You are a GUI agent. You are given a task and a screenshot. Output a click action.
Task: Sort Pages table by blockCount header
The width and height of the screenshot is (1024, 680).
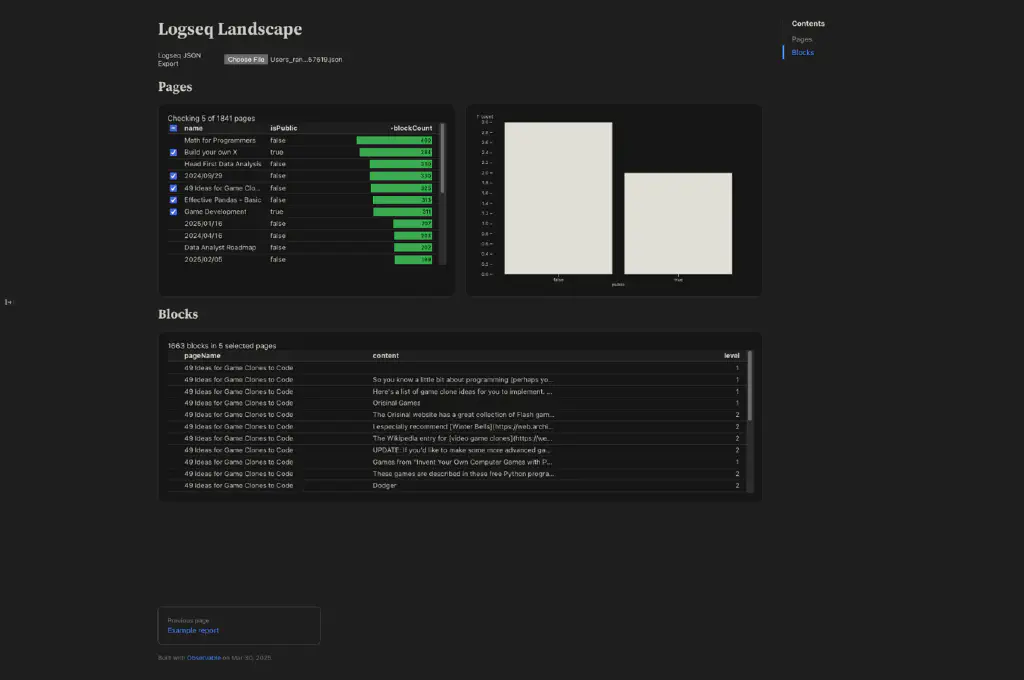(x=411, y=128)
